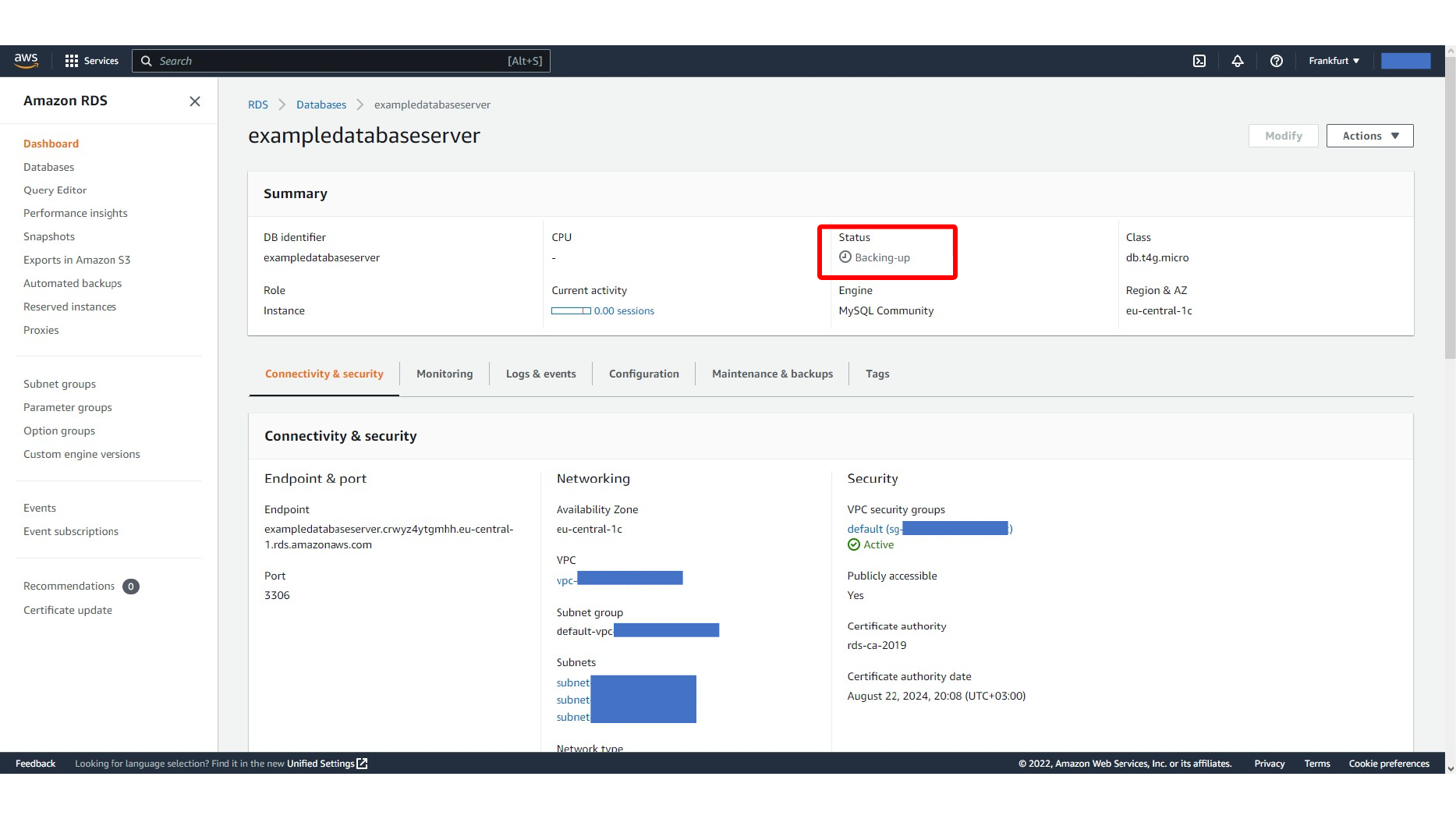
Task: Open Events in the sidebar
Action: 40,509
